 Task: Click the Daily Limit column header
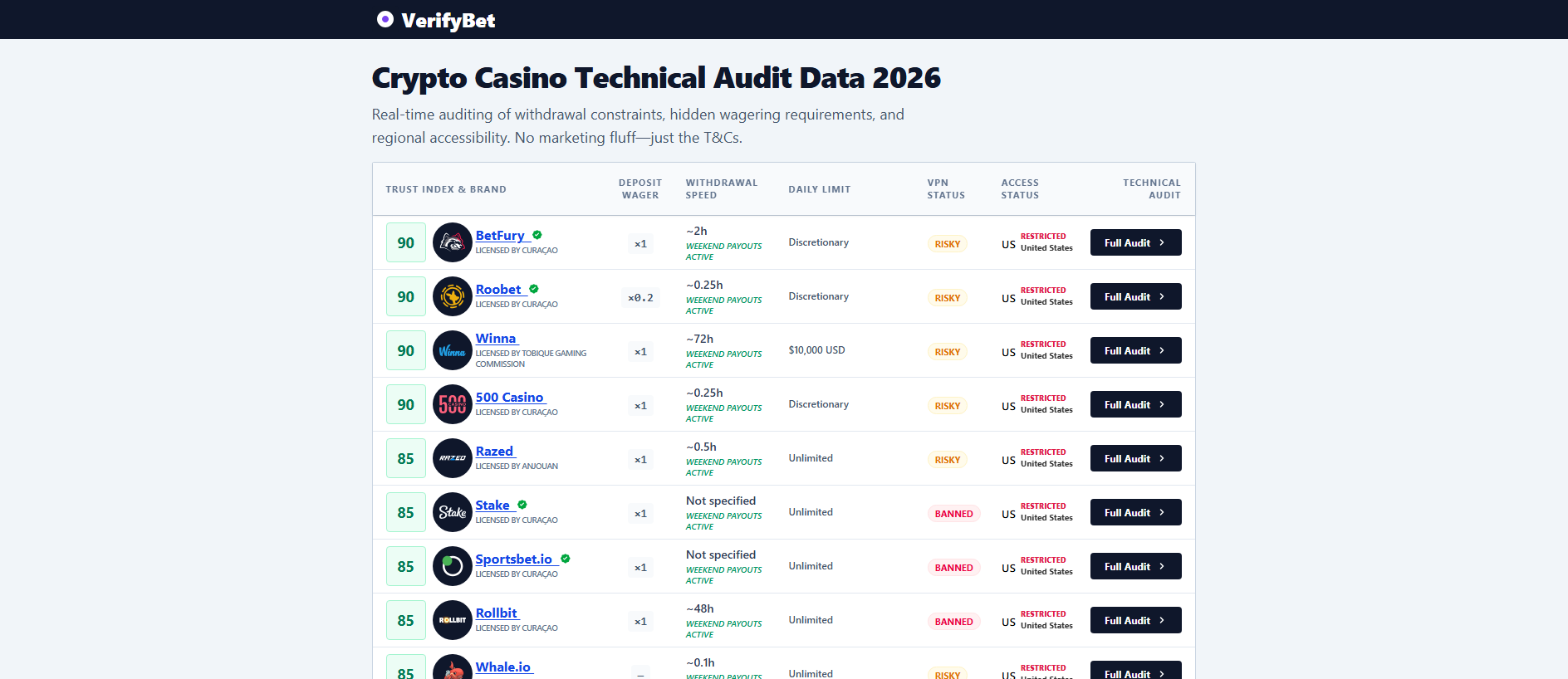[x=820, y=189]
